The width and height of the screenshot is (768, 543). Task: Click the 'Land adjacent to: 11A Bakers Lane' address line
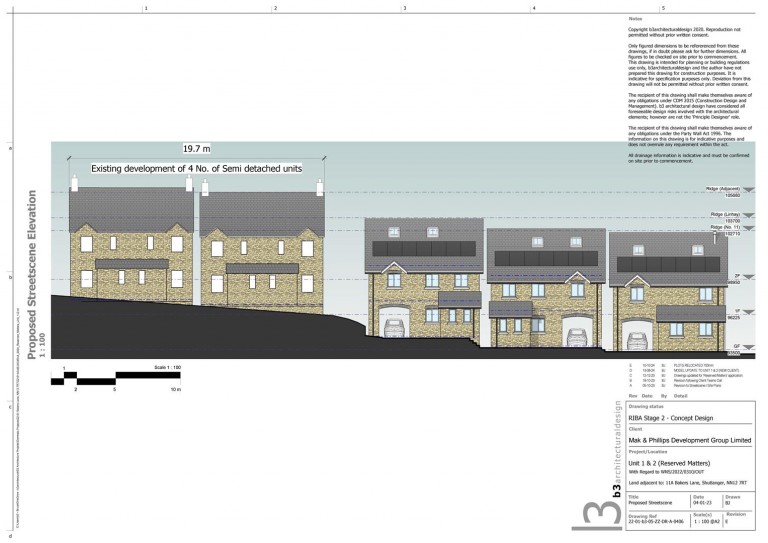pos(688,483)
